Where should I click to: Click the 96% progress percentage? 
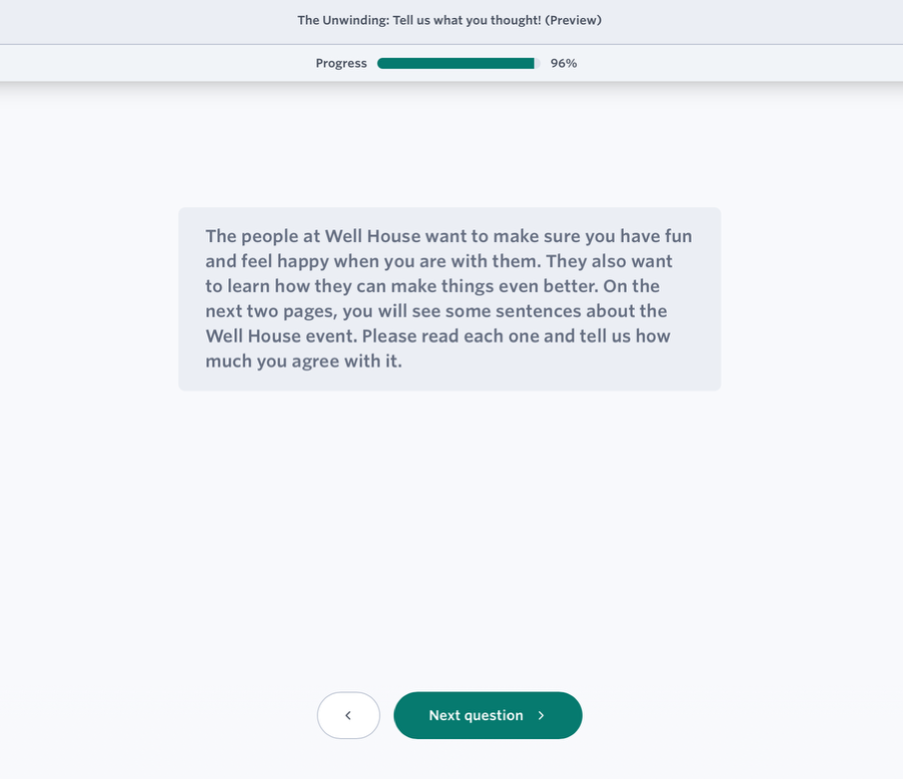pos(564,63)
